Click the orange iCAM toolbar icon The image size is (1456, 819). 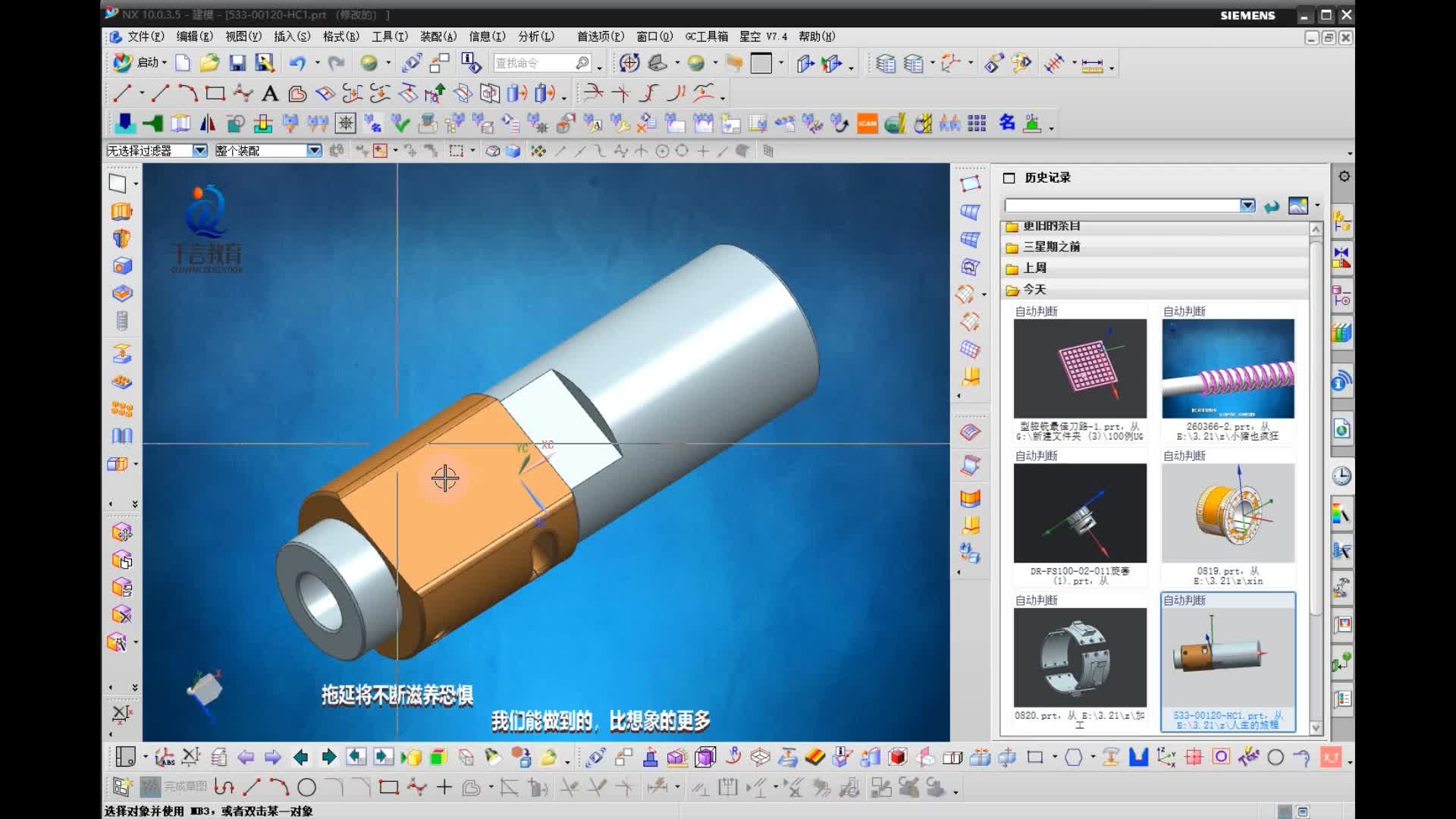point(867,123)
